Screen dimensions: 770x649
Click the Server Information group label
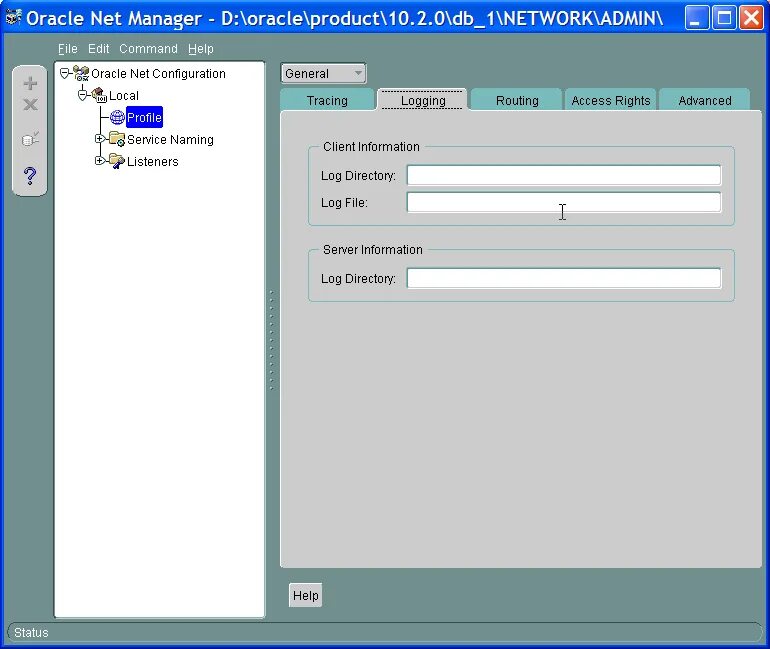tap(373, 249)
